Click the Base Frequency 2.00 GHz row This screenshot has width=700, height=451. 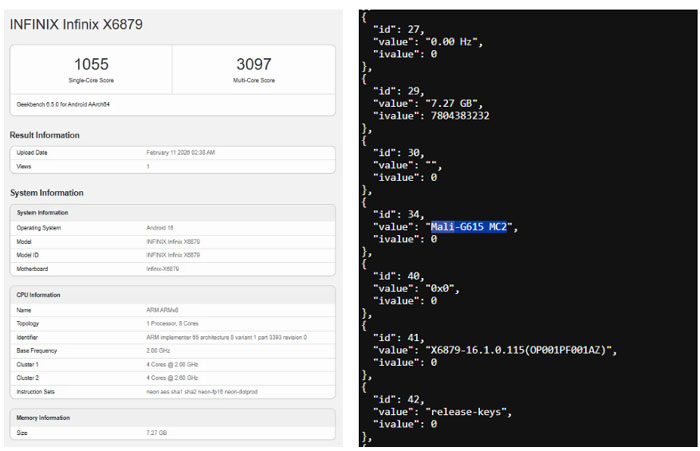coord(172,351)
